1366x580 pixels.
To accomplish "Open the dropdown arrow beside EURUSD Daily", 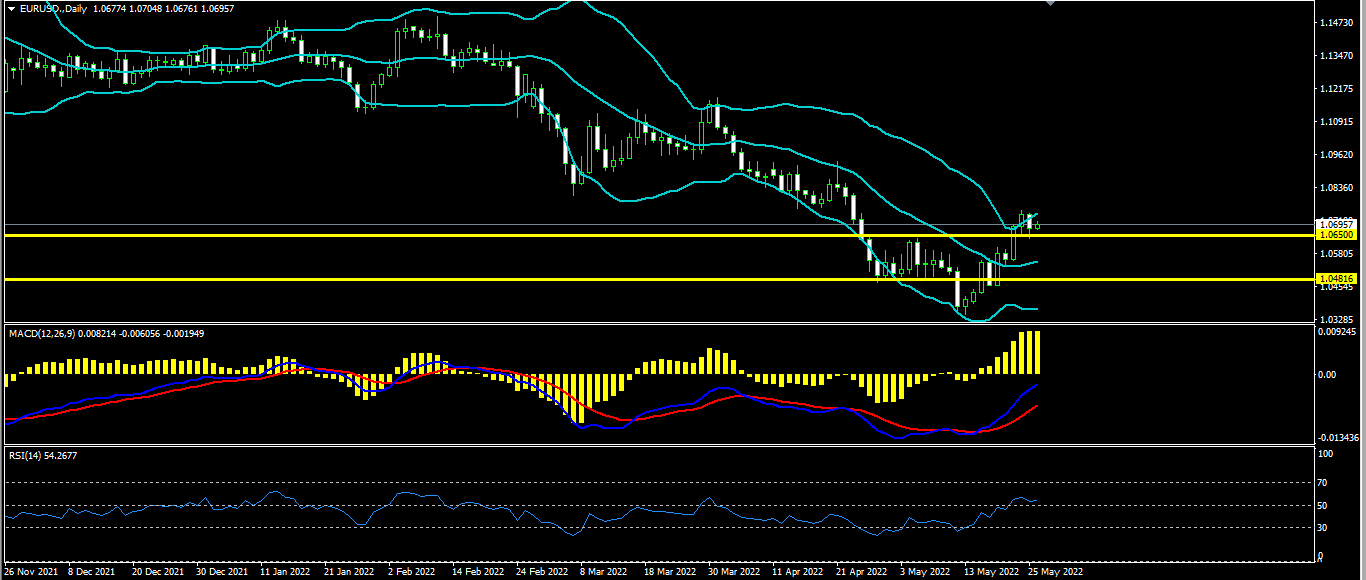I will [10, 9].
